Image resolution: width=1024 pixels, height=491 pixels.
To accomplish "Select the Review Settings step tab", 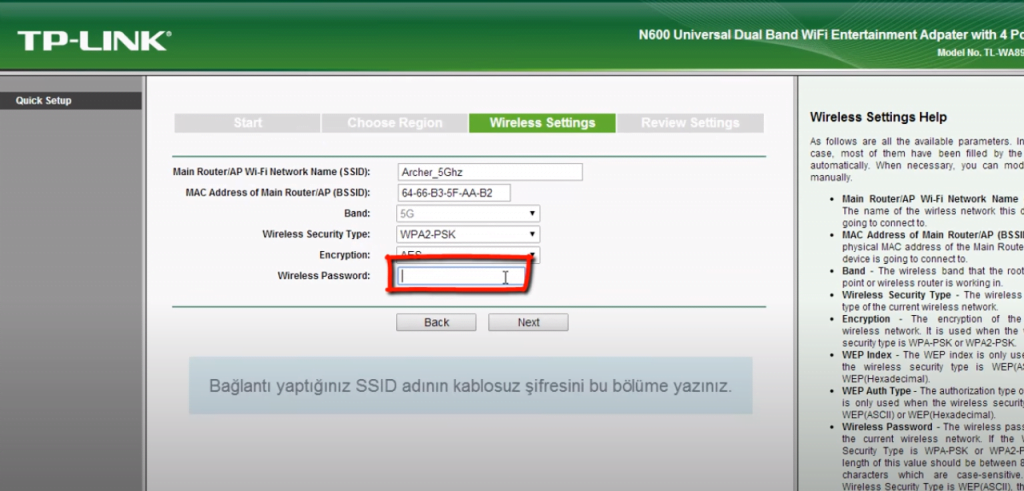I will pos(690,123).
